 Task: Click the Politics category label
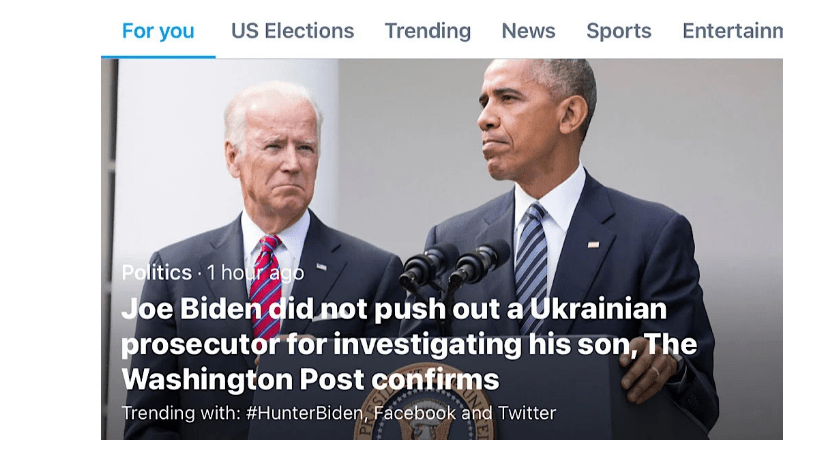pyautogui.click(x=156, y=272)
